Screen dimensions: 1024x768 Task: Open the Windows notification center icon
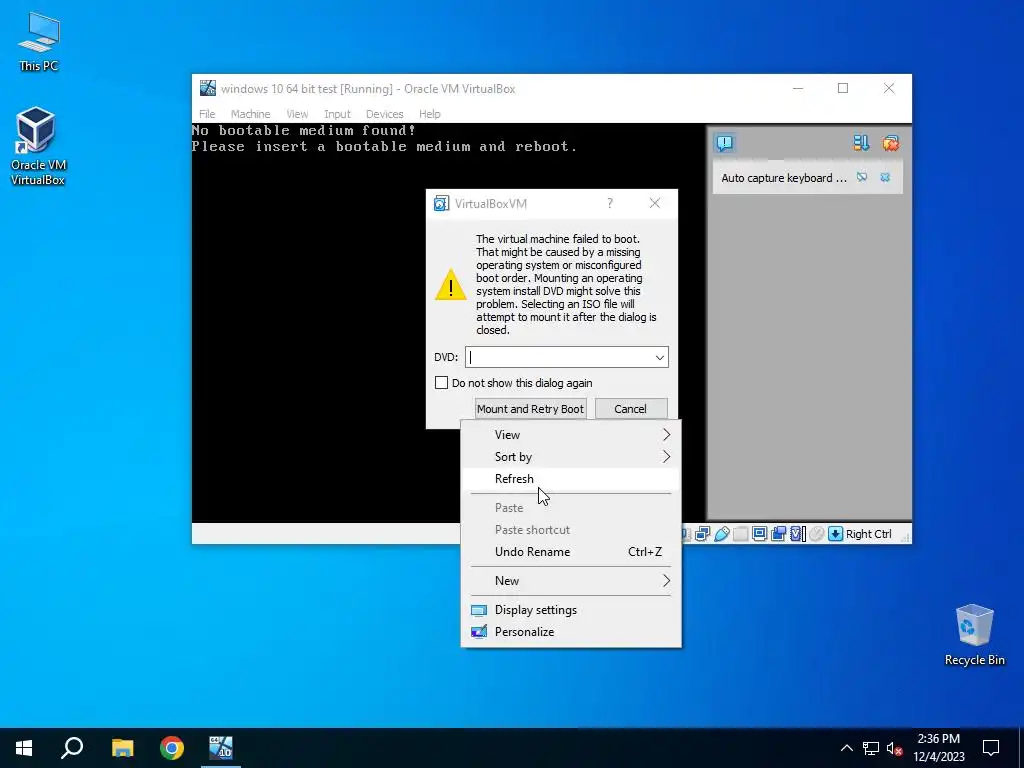[991, 748]
